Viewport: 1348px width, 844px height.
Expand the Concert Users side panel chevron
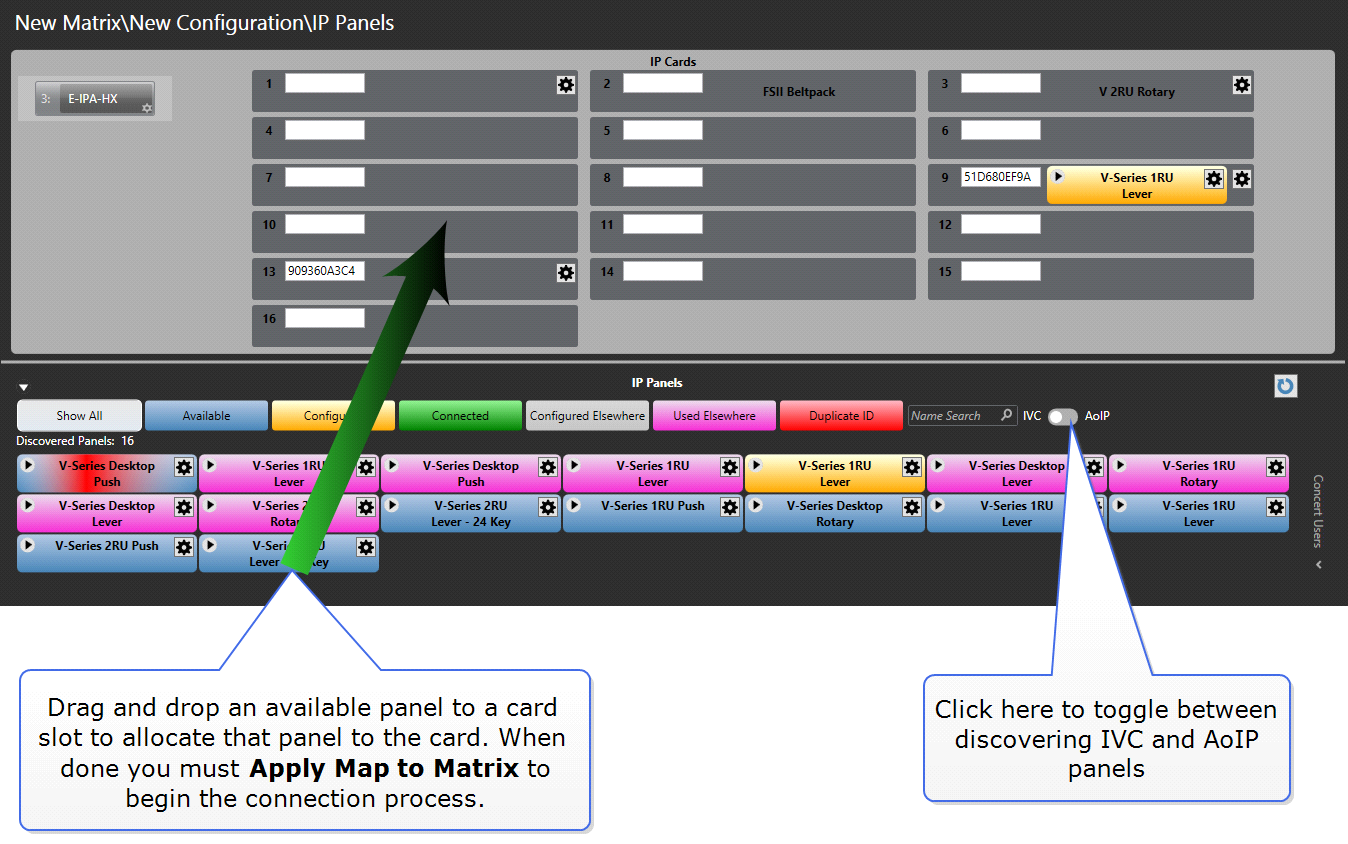(1319, 565)
